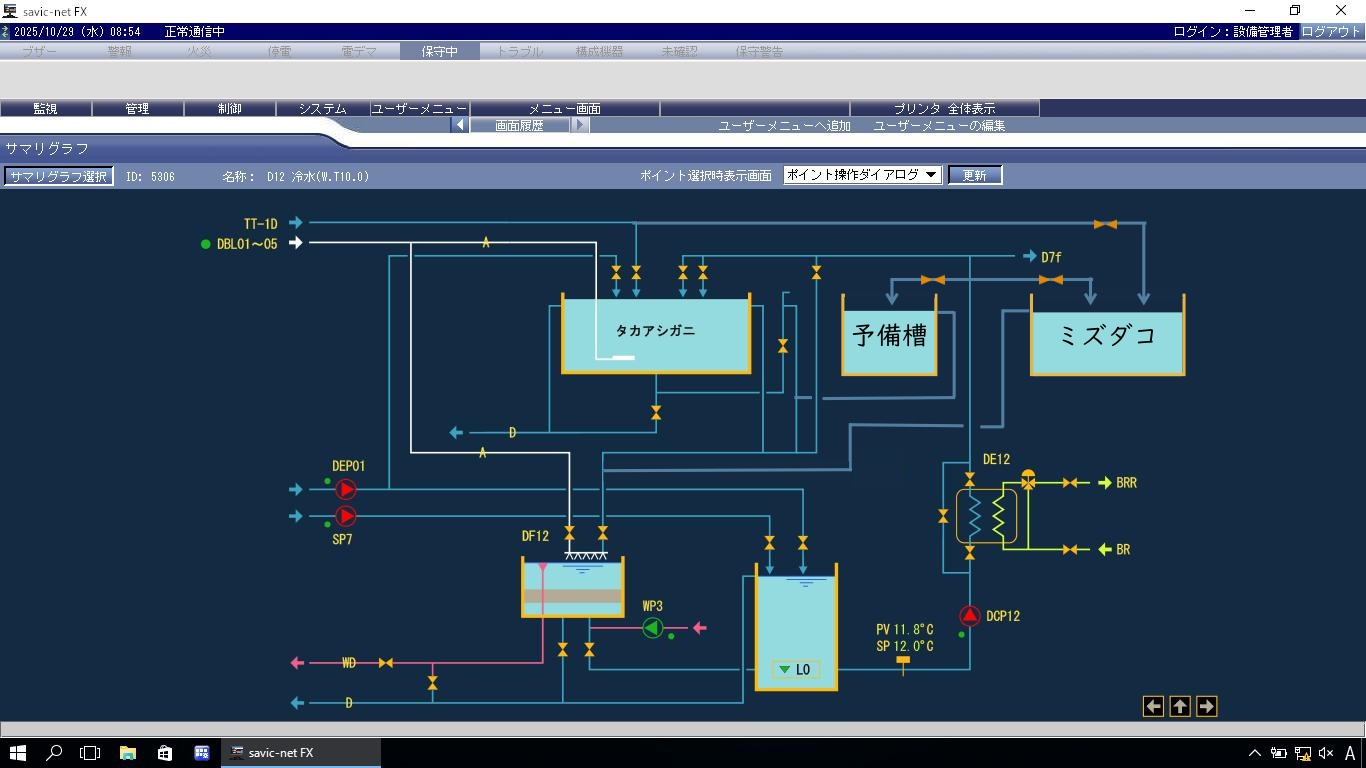Open the システム menu

(322, 108)
